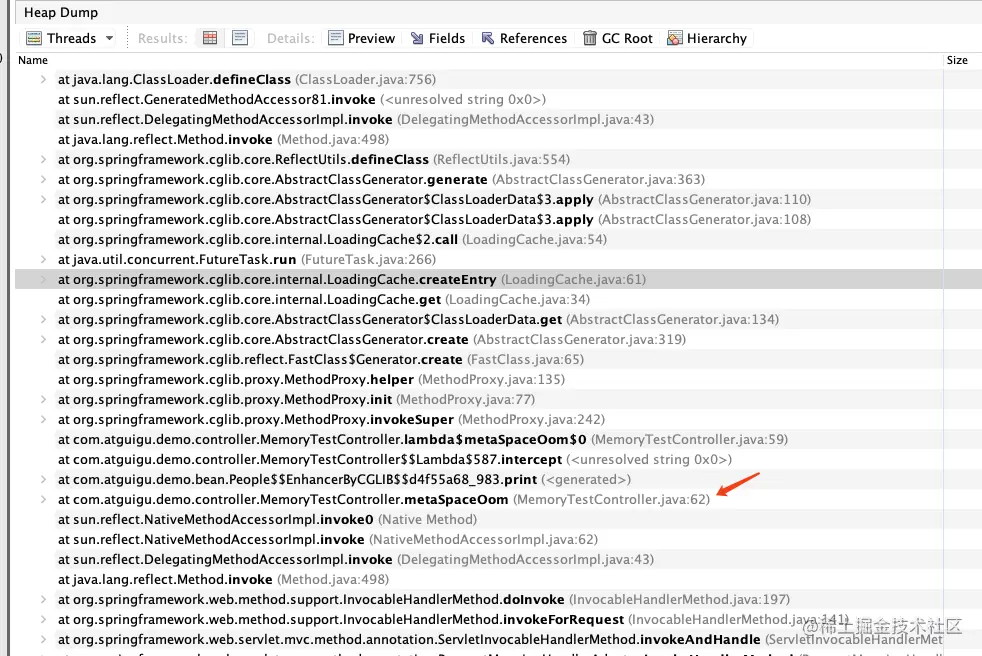Expand the ReflectUtils.defineClass frame

[x=43, y=160]
